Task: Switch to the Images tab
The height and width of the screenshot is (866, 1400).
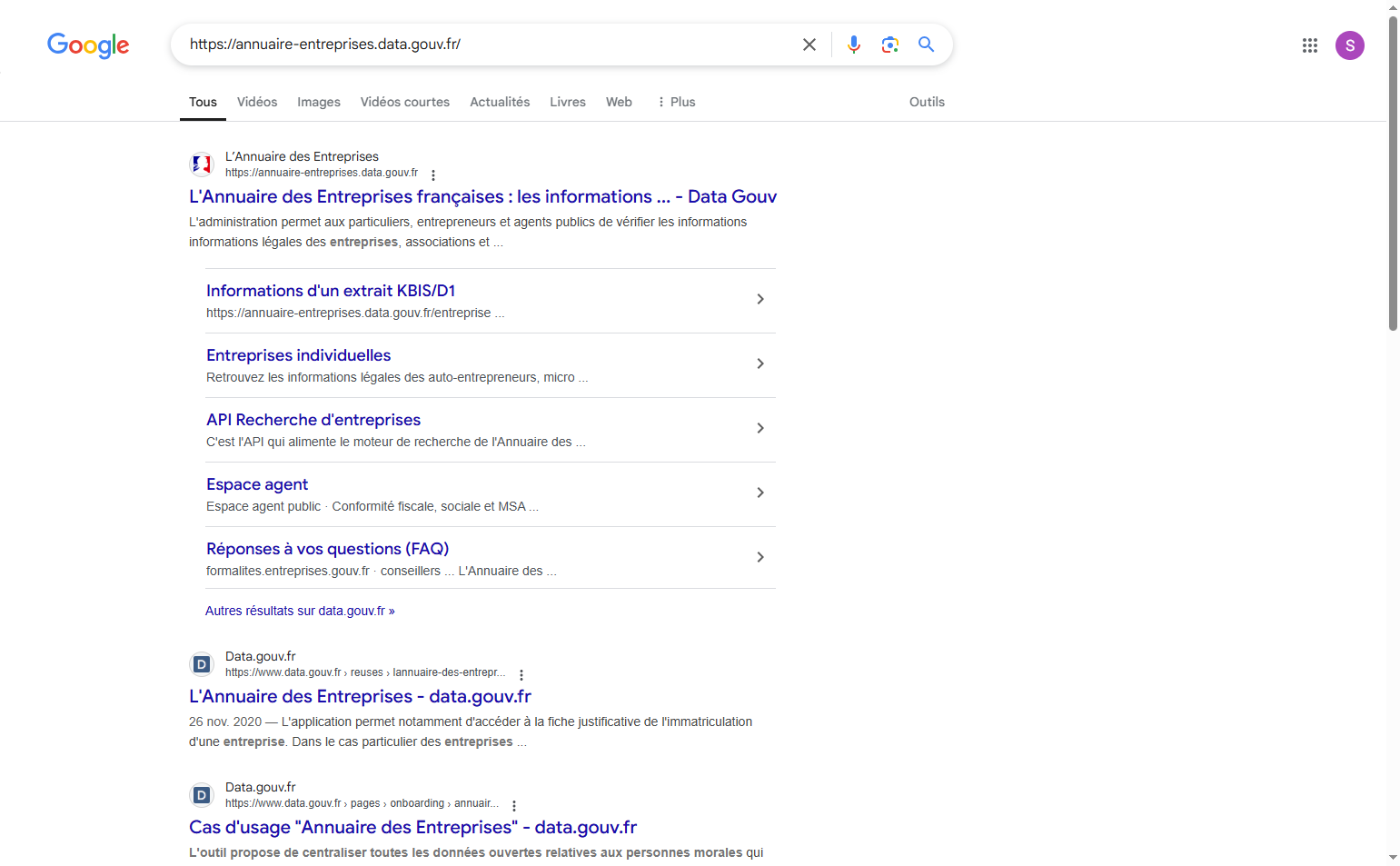Action: [319, 102]
